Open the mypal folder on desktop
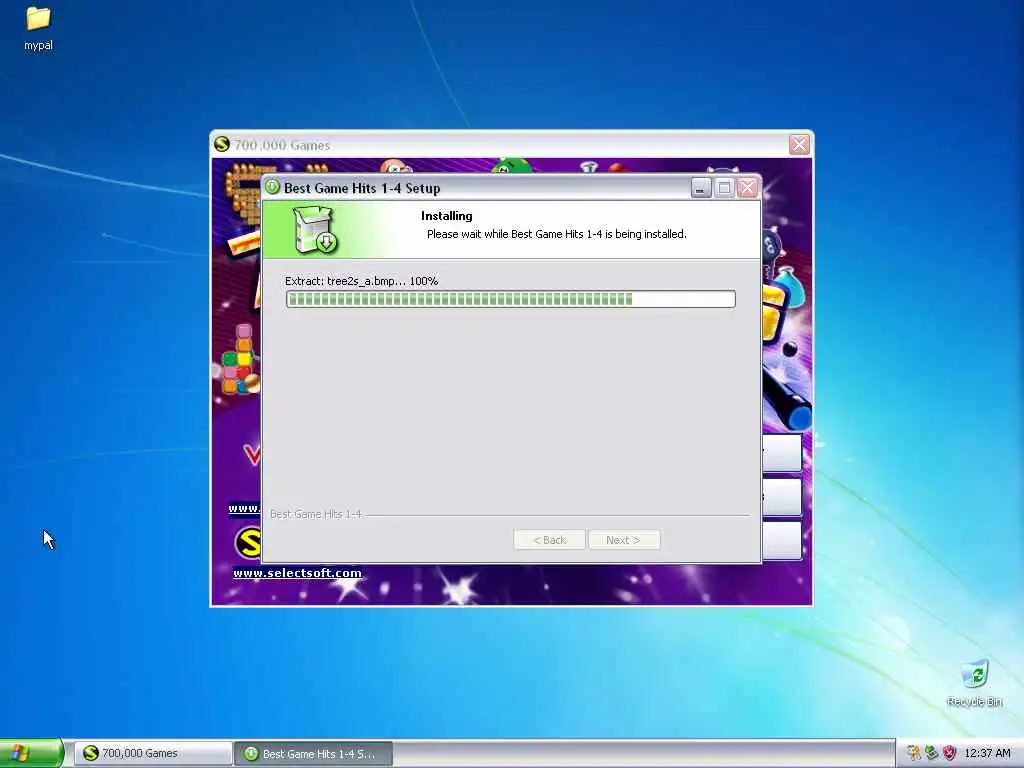The width and height of the screenshot is (1024, 768). point(38,28)
